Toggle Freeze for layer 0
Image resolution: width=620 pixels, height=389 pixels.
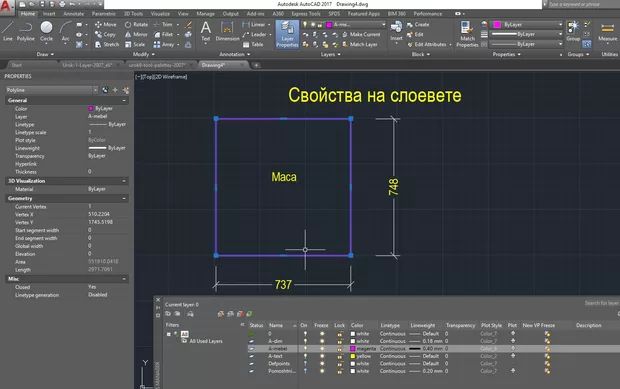click(322, 334)
